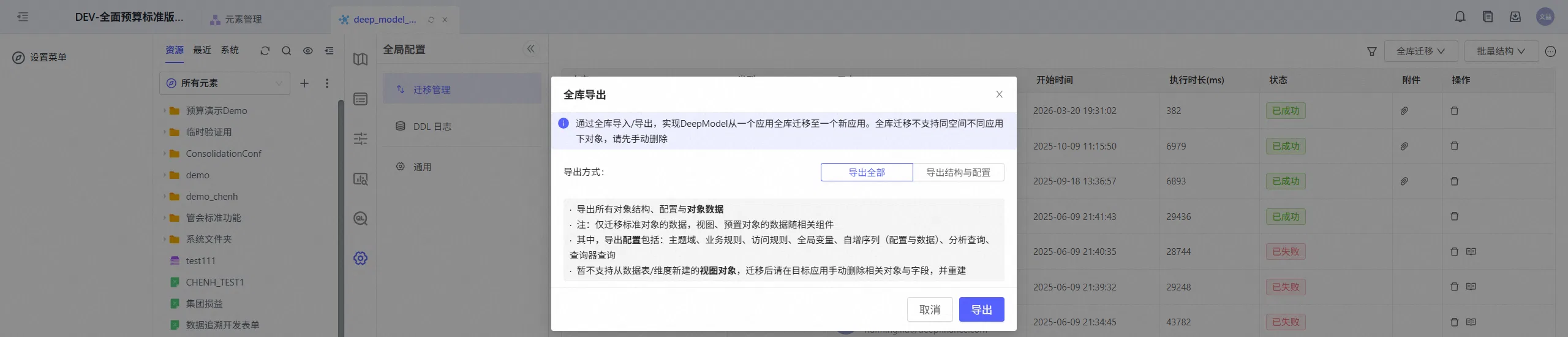The height and width of the screenshot is (337, 1568).
Task: Open the notifications bell
Action: coord(1460,17)
